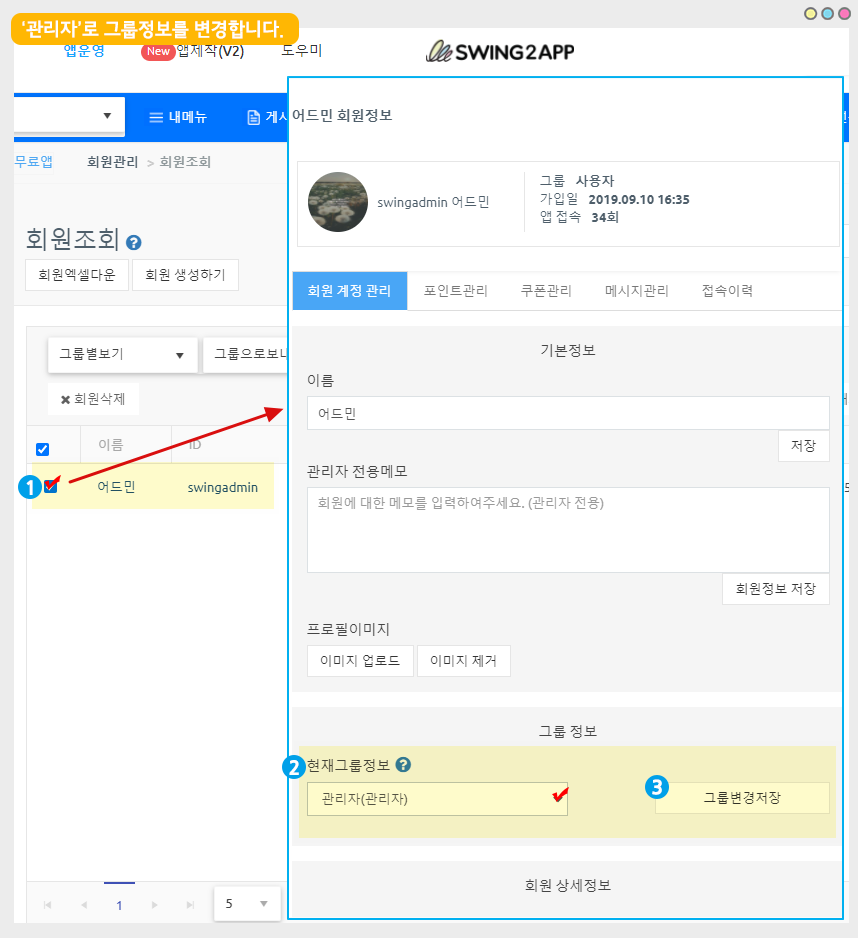Click the help icon beside 회원조회 heading
Screen dimensions: 858x938
tap(134, 242)
